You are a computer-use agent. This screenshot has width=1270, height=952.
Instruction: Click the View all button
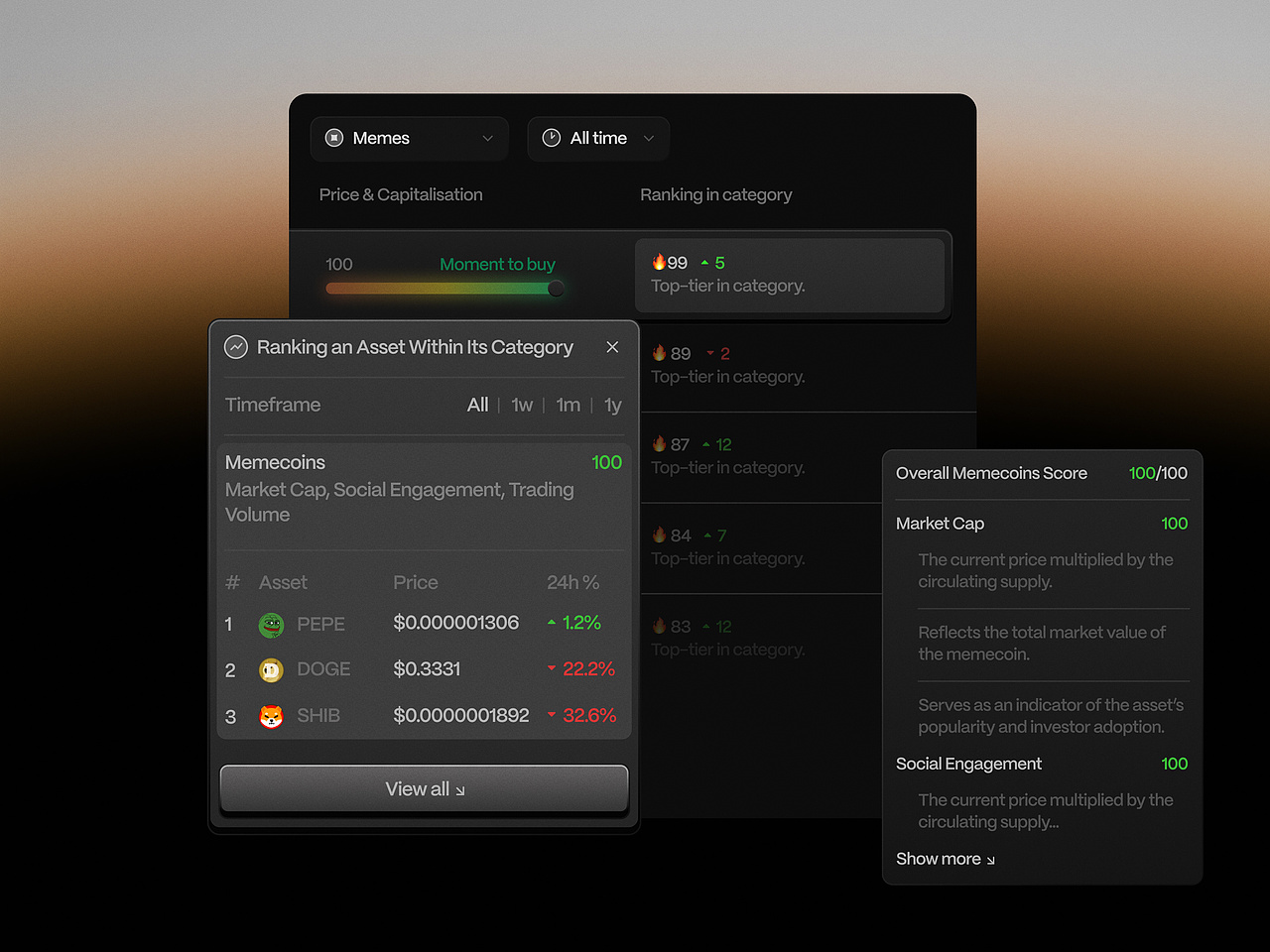point(424,788)
